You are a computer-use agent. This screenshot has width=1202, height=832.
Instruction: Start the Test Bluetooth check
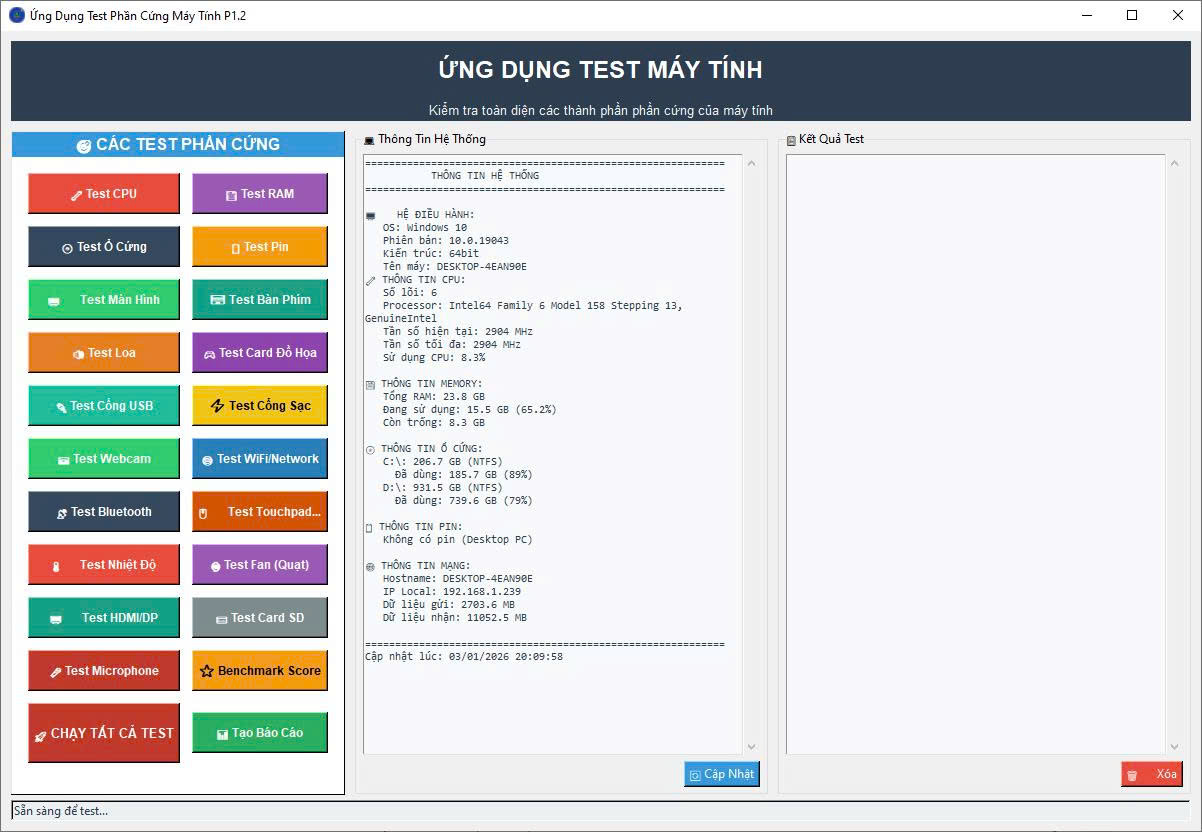[104, 512]
